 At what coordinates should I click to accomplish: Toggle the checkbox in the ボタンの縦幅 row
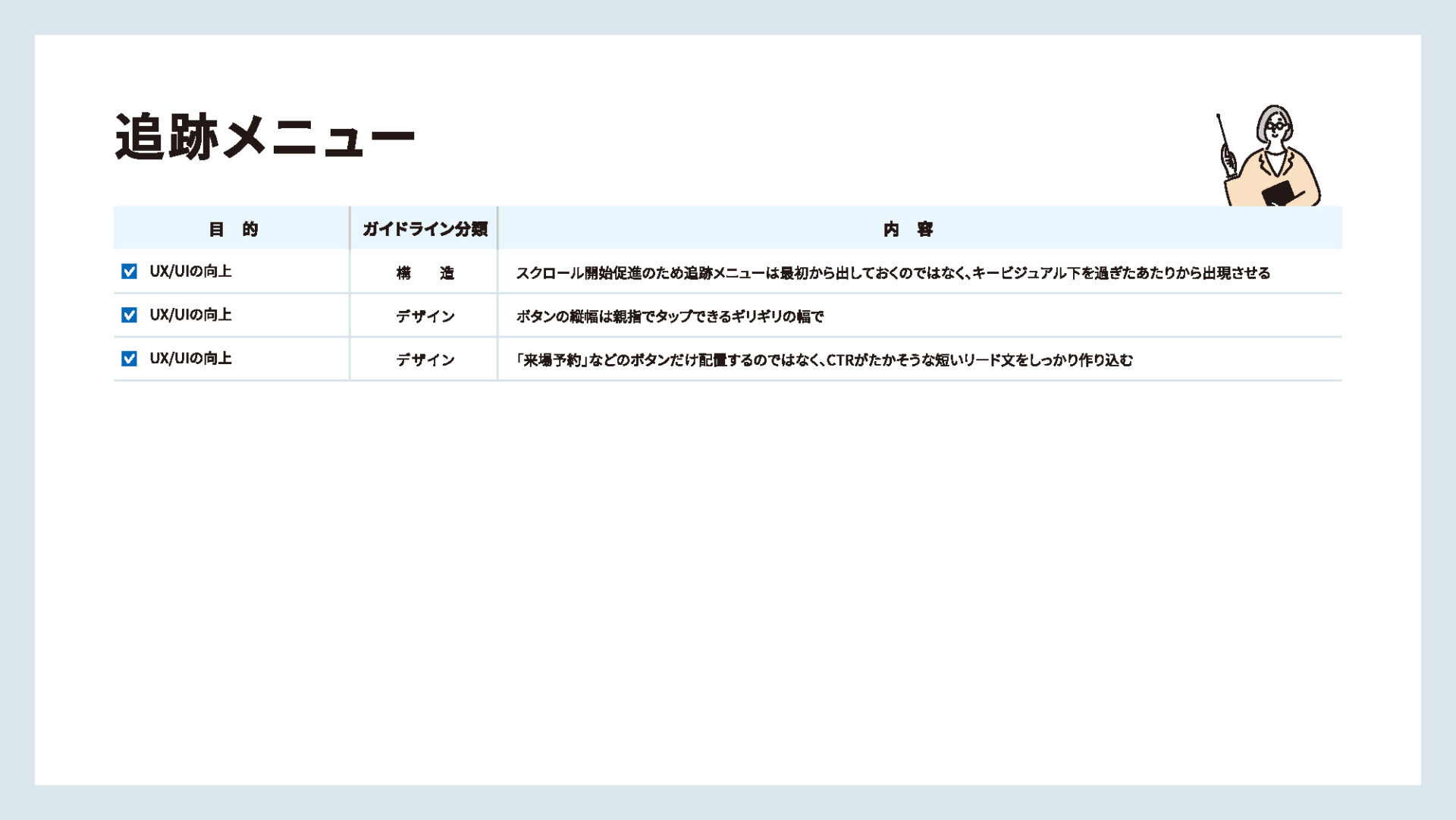tap(129, 315)
